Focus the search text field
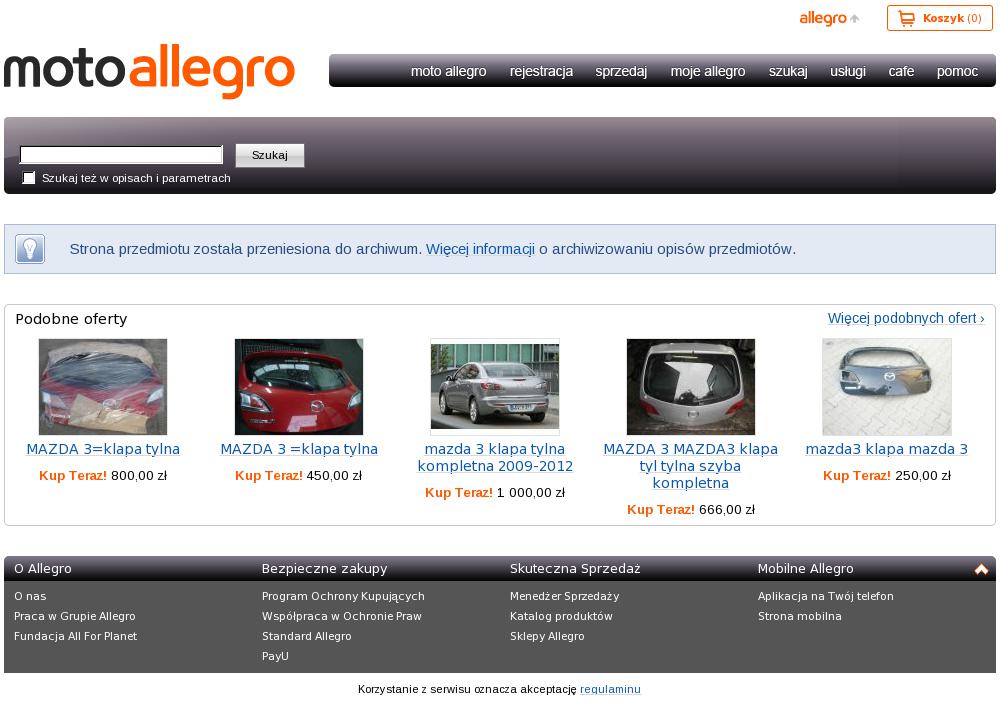This screenshot has width=1000, height=709. click(x=121, y=155)
